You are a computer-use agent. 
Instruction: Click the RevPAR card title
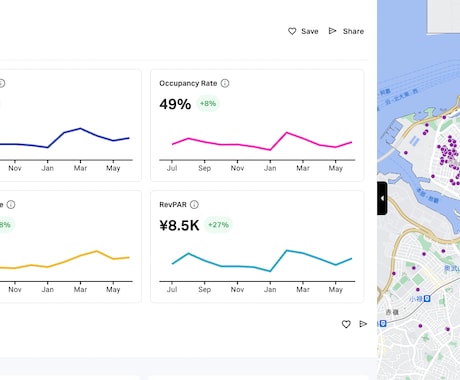pos(173,205)
